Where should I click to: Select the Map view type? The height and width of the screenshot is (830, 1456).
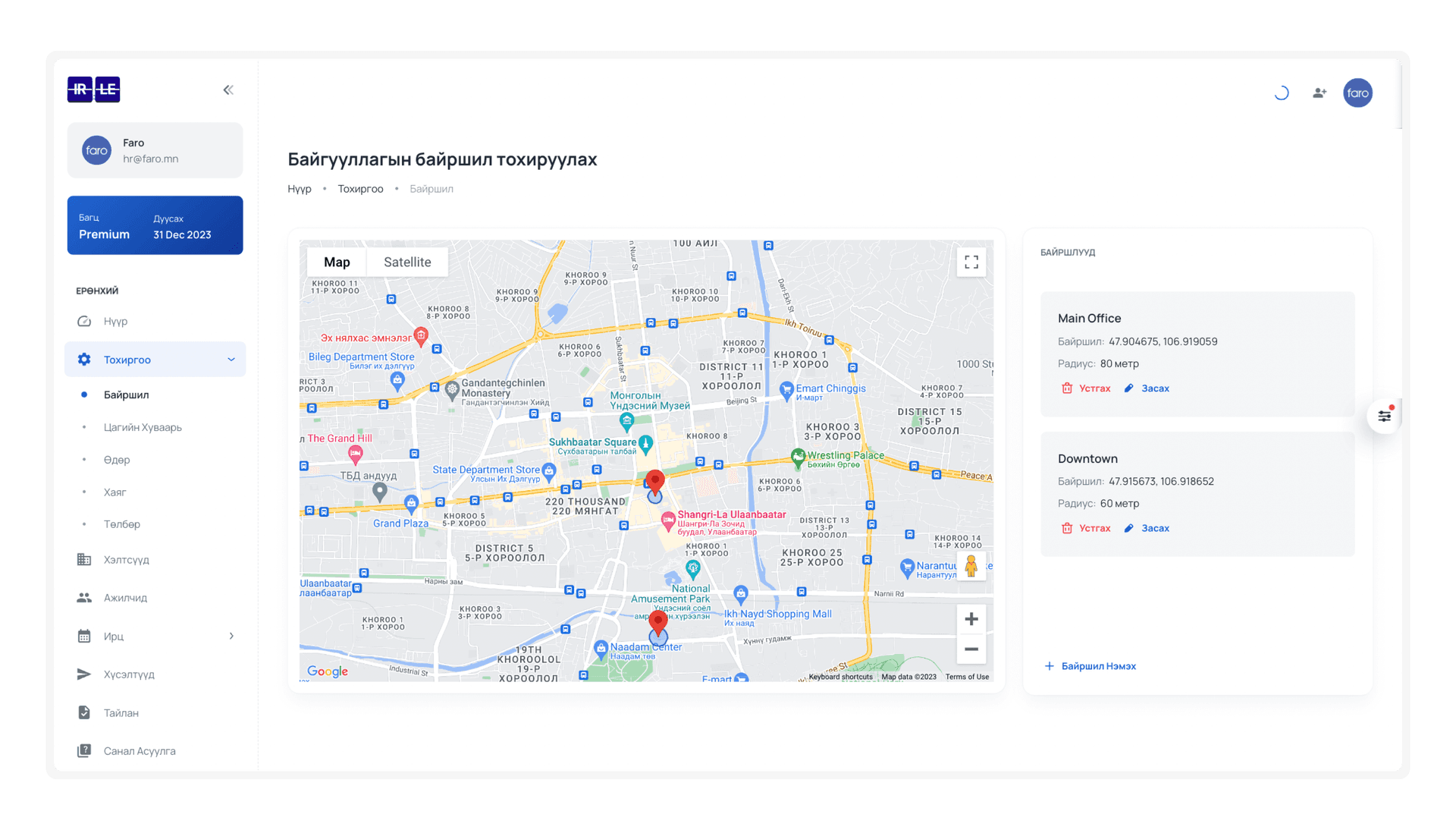[337, 263]
